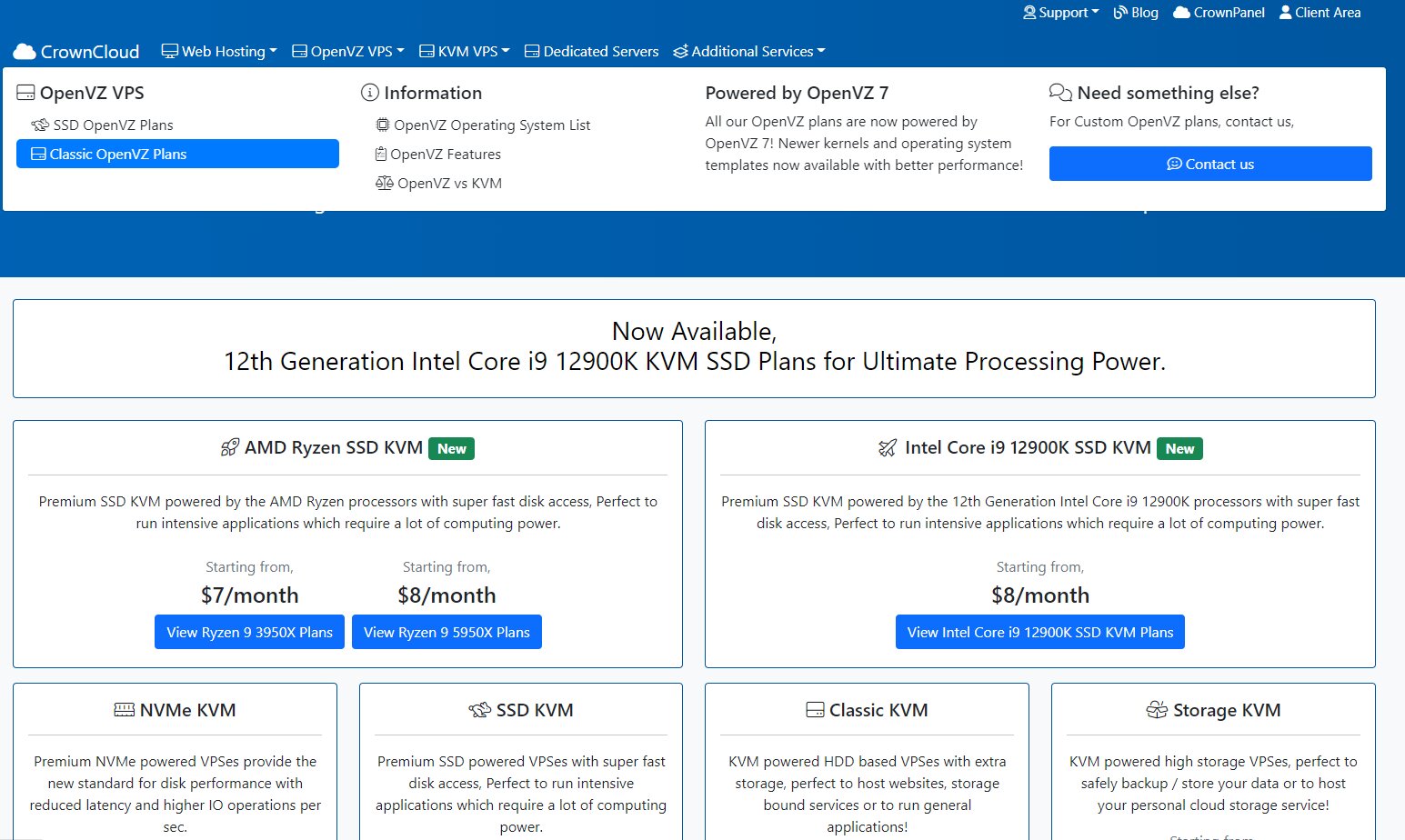View Intel Core i9 12900K SSD KVM Plans
This screenshot has height=840, width=1405.
point(1040,632)
